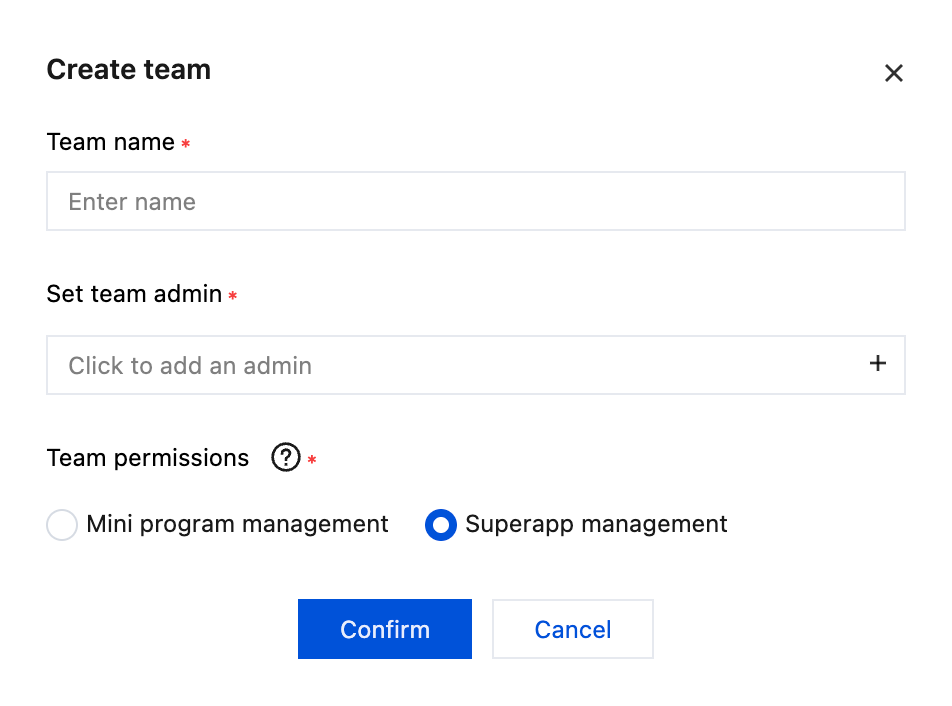Image resolution: width=952 pixels, height=706 pixels.
Task: Click the "Enter name" placeholder text
Action: pyautogui.click(x=132, y=202)
